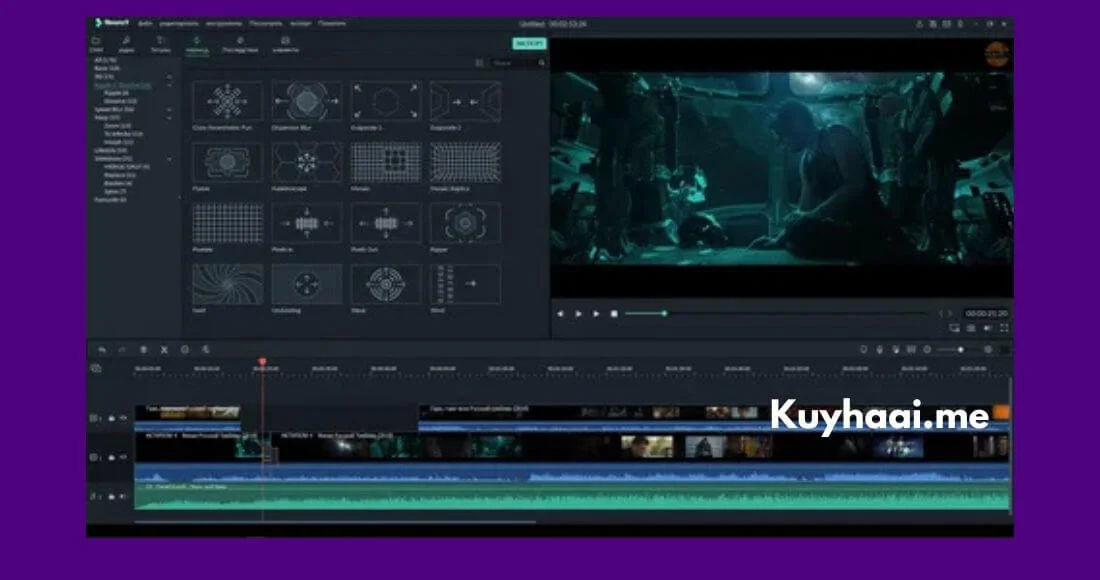
Task: Click the fullscreen icon under preview
Action: coord(1004,328)
